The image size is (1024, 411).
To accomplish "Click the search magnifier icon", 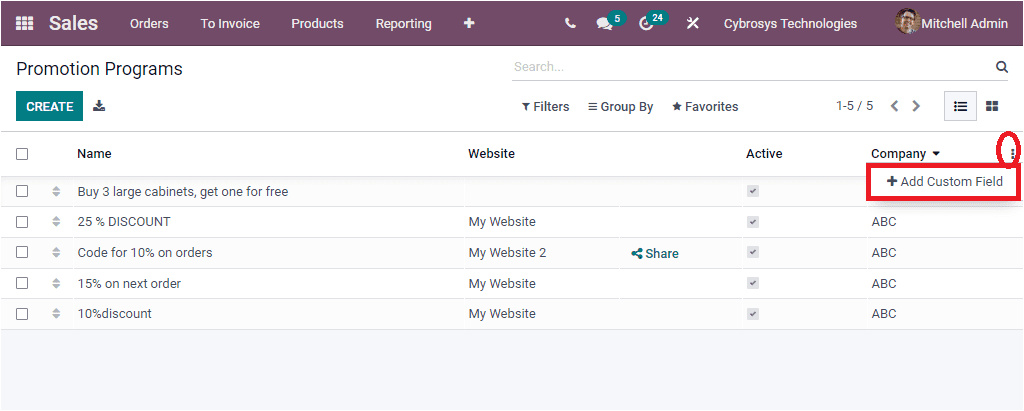I will pos(1001,67).
